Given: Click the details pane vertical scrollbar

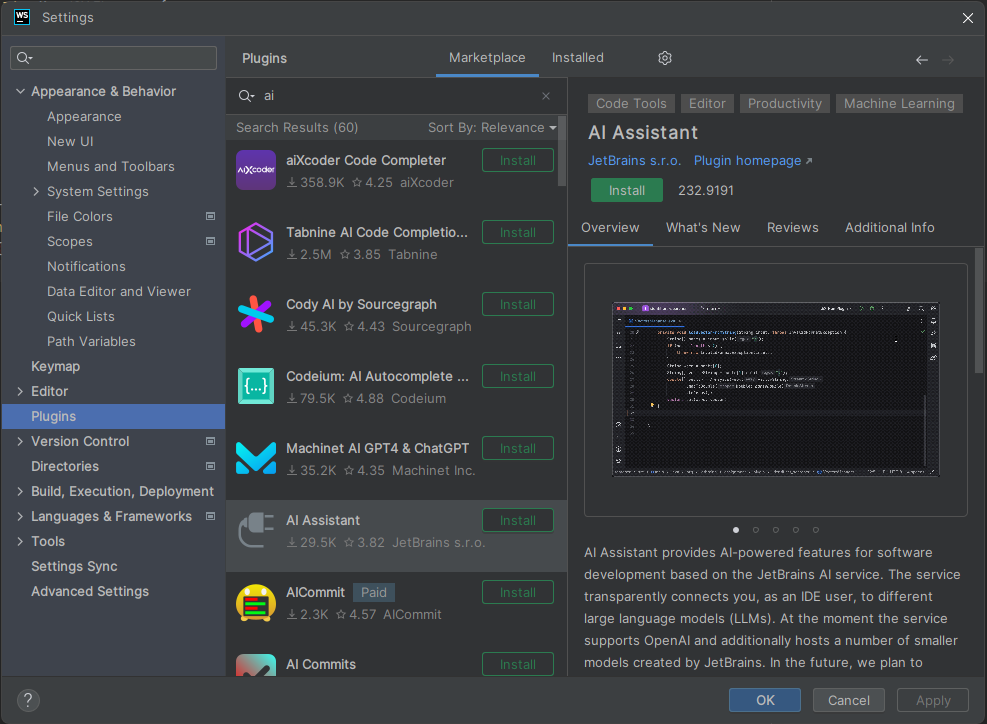Looking at the screenshot, I should 979,310.
